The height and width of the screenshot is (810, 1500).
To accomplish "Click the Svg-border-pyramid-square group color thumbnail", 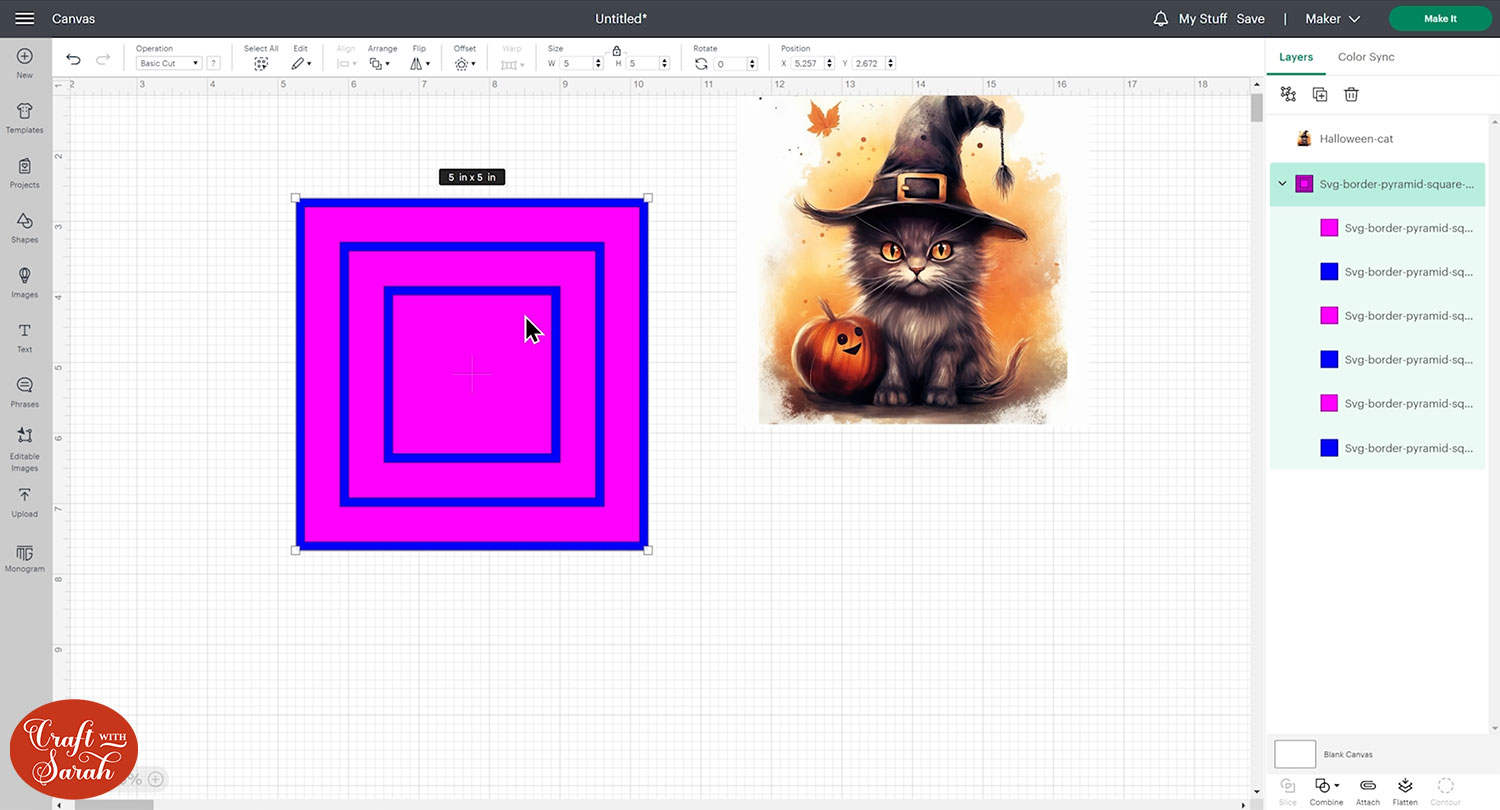I will (x=1304, y=184).
